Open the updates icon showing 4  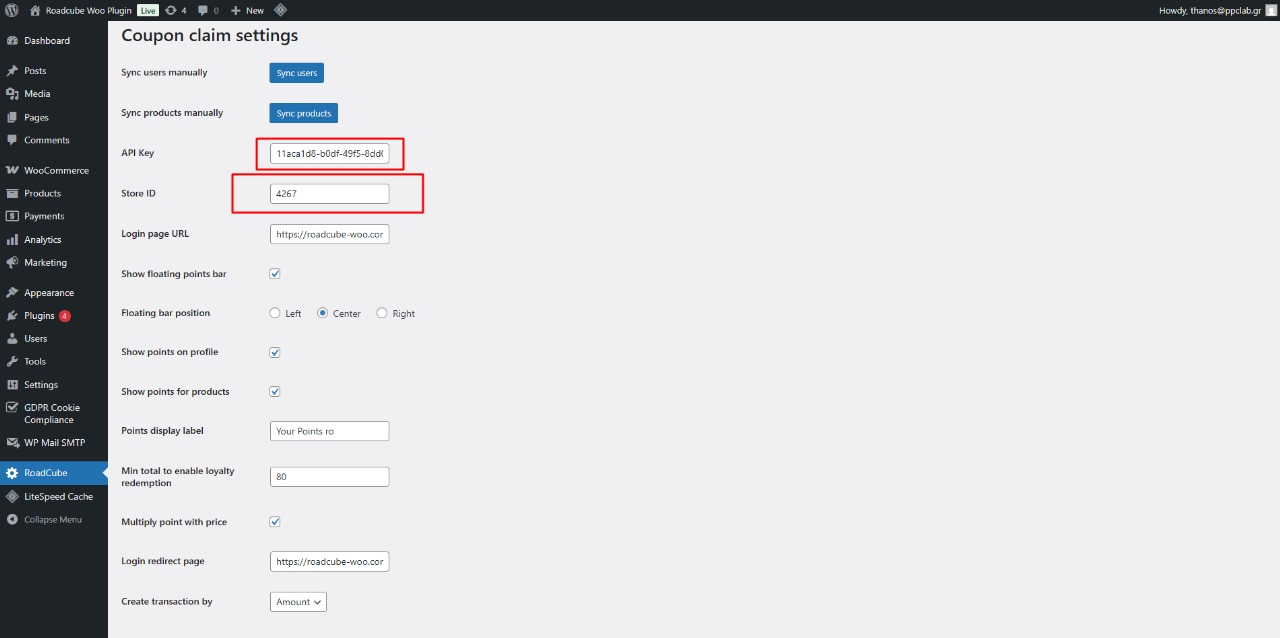pyautogui.click(x=171, y=10)
